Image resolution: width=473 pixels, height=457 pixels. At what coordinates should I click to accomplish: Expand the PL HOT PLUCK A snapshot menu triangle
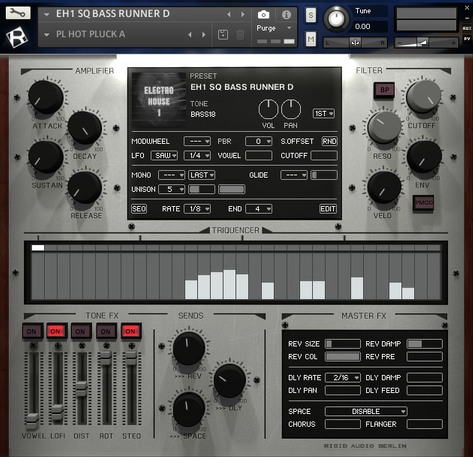[x=47, y=35]
